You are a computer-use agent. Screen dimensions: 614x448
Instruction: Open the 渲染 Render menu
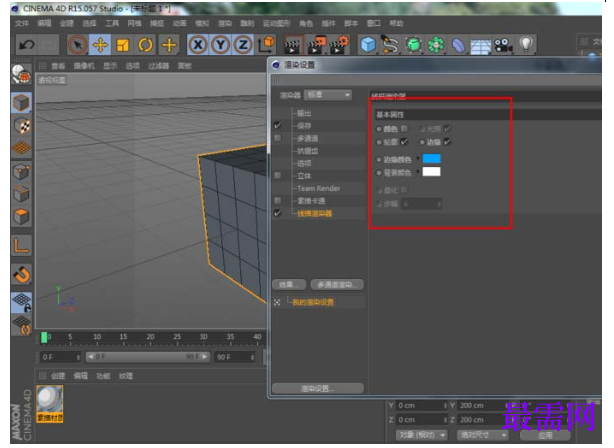tap(224, 23)
